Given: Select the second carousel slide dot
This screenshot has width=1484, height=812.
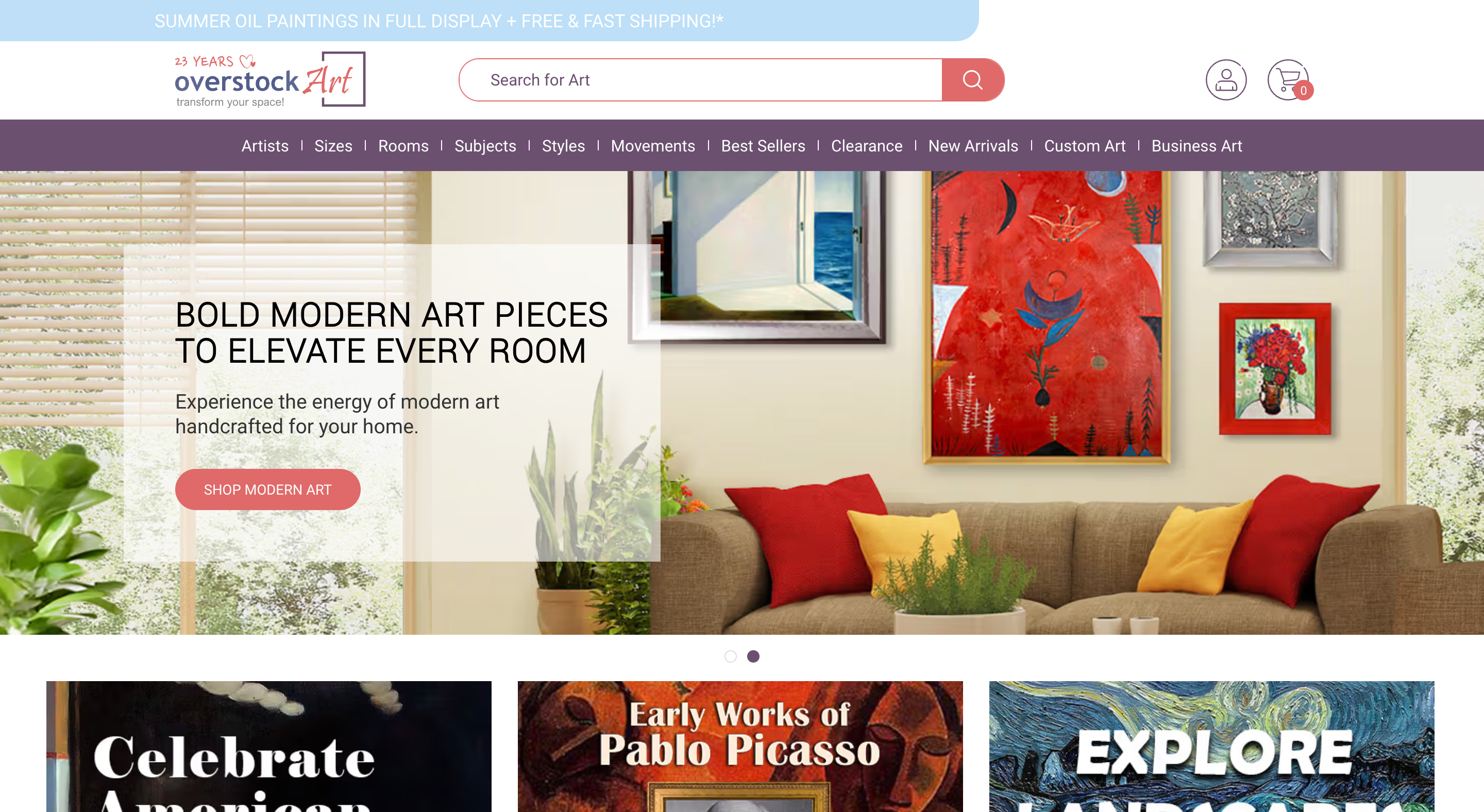Looking at the screenshot, I should (753, 656).
